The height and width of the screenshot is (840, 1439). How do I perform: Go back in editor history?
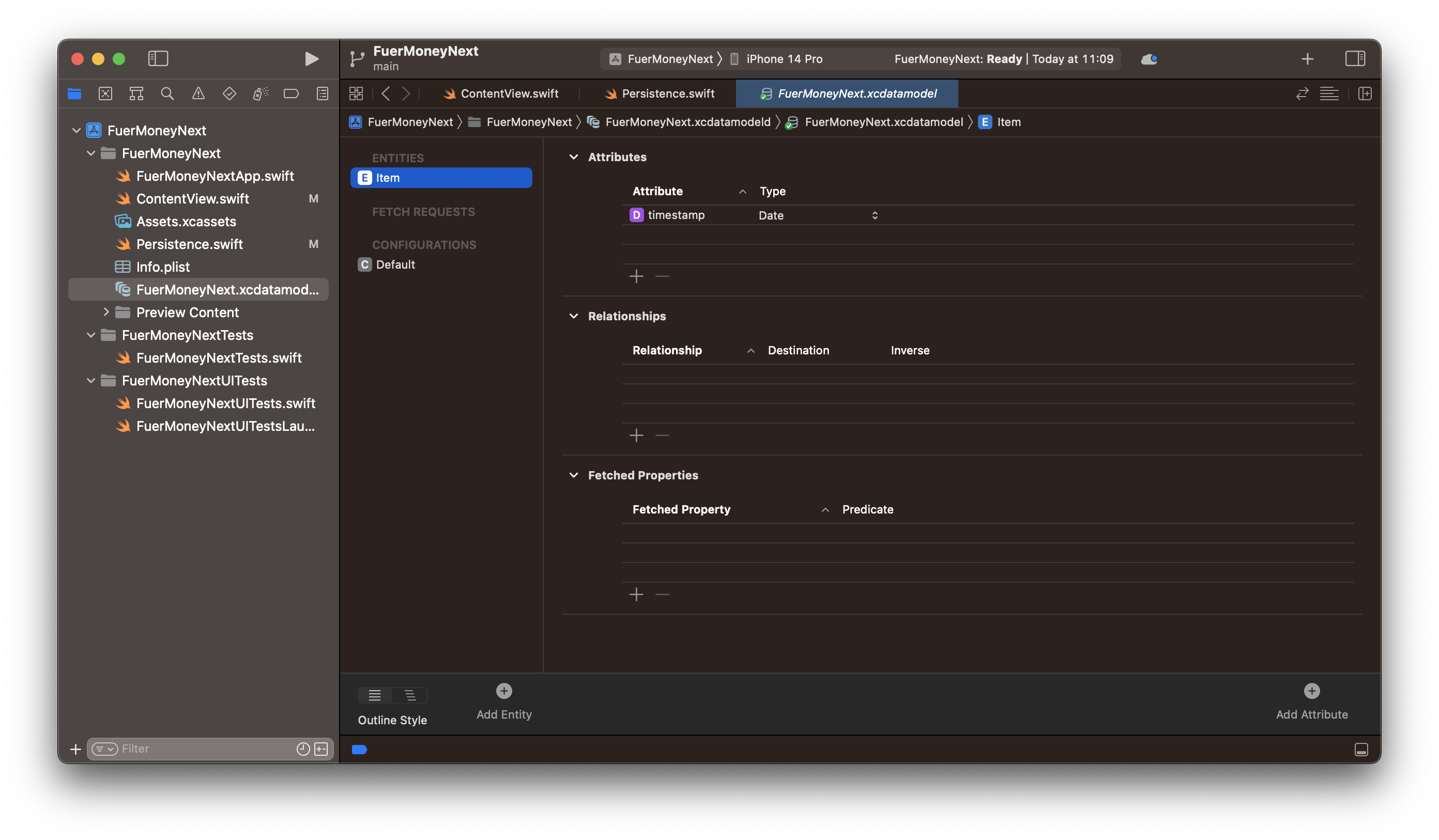pyautogui.click(x=386, y=93)
